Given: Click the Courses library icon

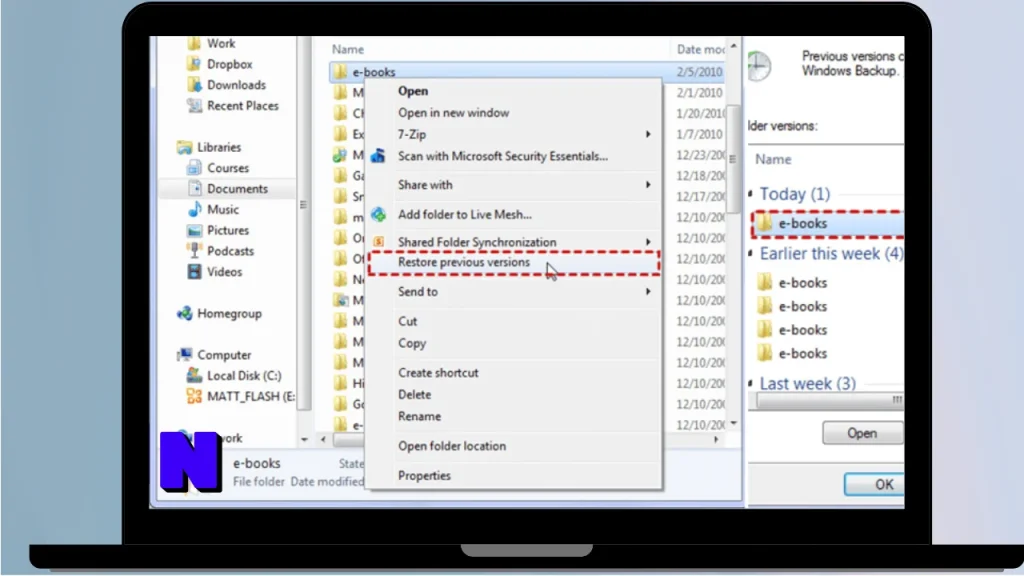Looking at the screenshot, I should click(194, 168).
